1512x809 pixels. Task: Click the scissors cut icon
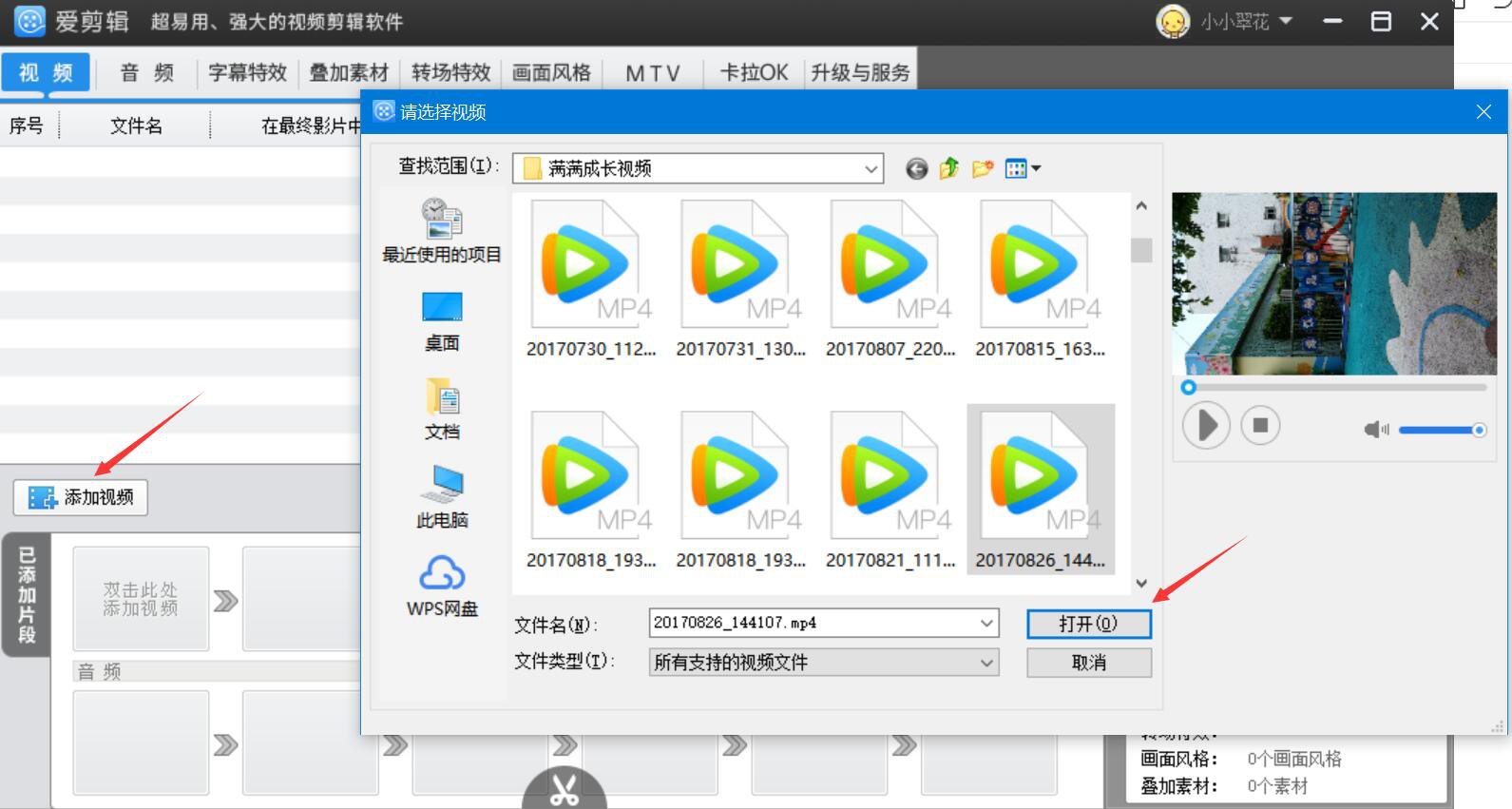(565, 791)
